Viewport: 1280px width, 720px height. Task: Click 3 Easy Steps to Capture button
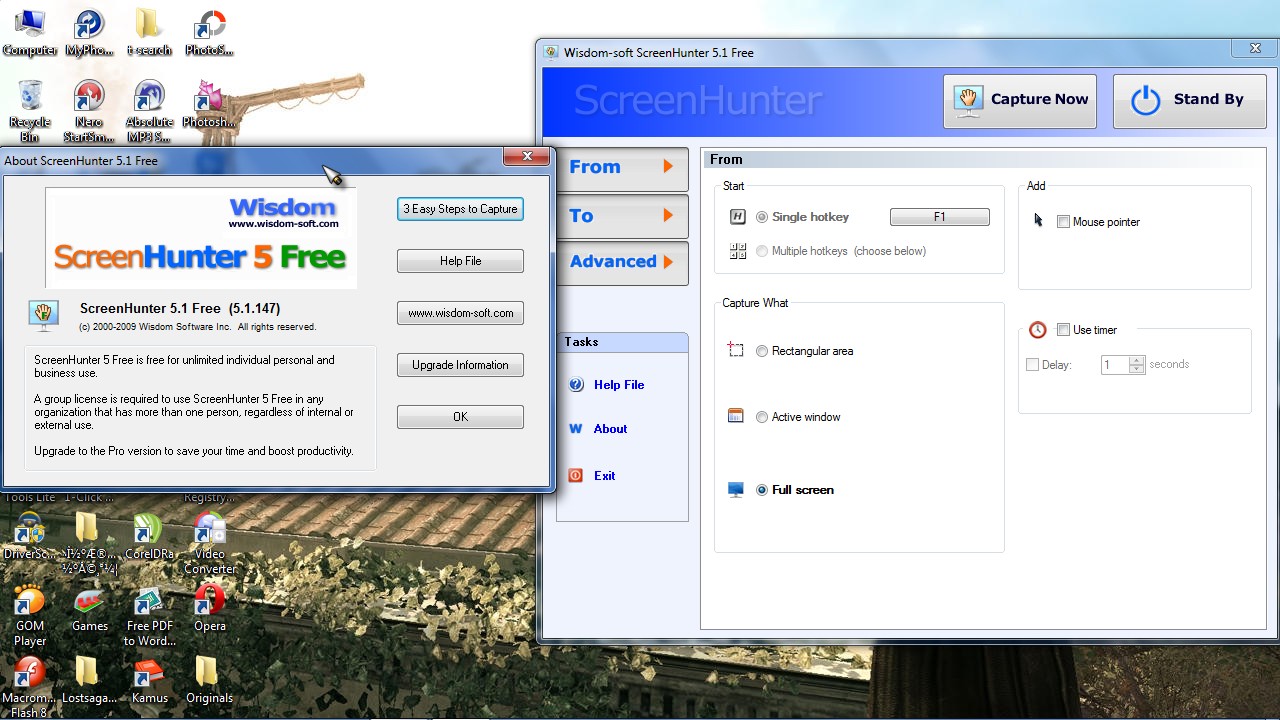[x=460, y=209]
